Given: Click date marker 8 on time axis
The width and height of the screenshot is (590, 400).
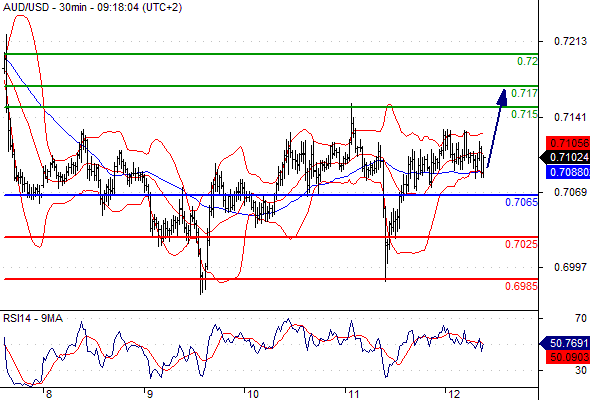Looking at the screenshot, I should 49,394.
